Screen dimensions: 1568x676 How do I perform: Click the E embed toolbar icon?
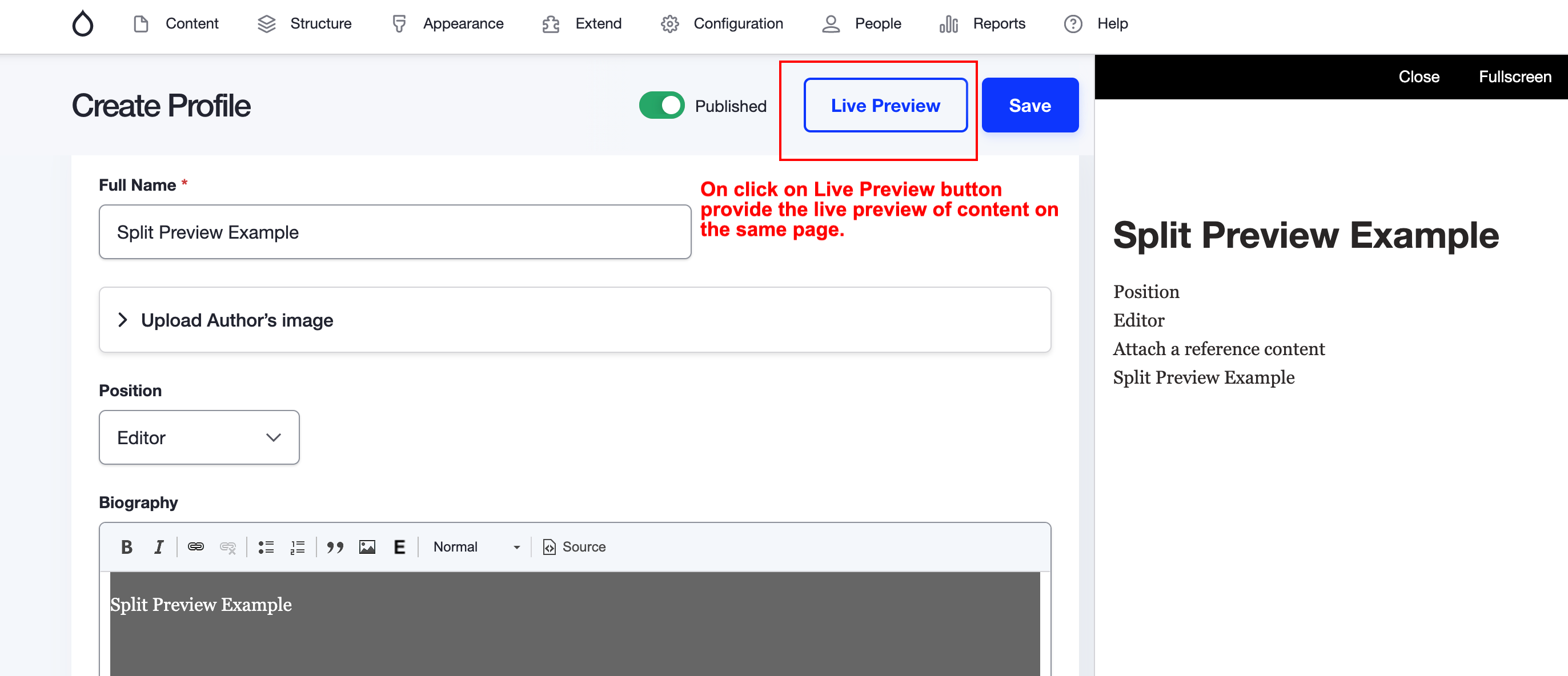pyautogui.click(x=399, y=546)
